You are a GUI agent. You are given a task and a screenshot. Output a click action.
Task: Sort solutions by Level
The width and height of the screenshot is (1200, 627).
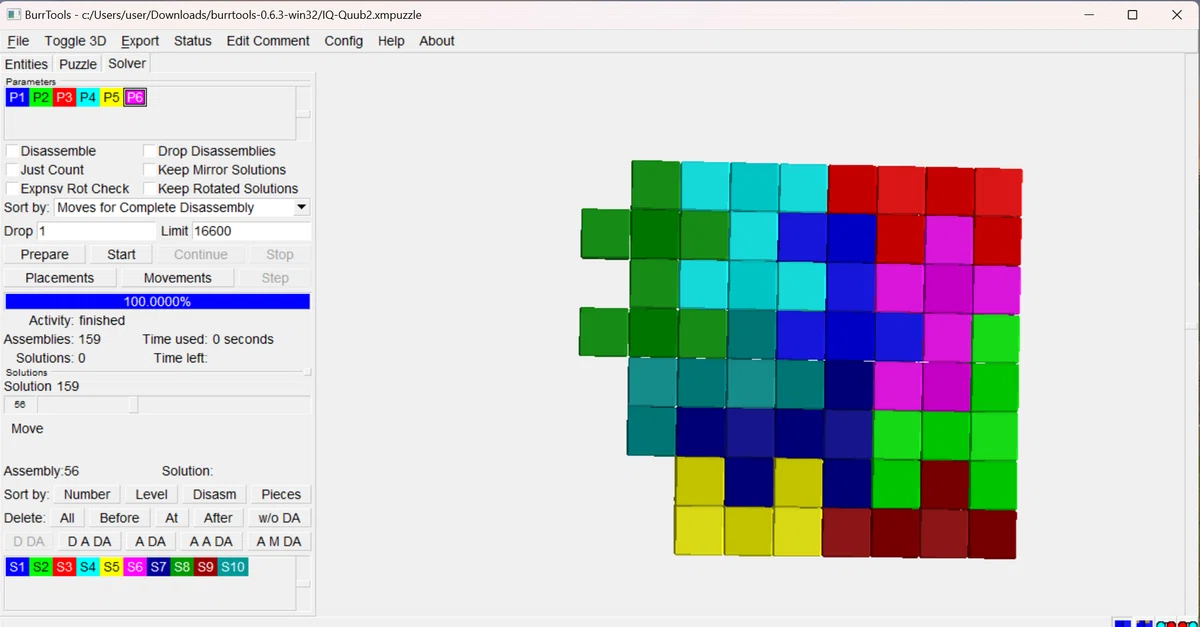tap(152, 494)
